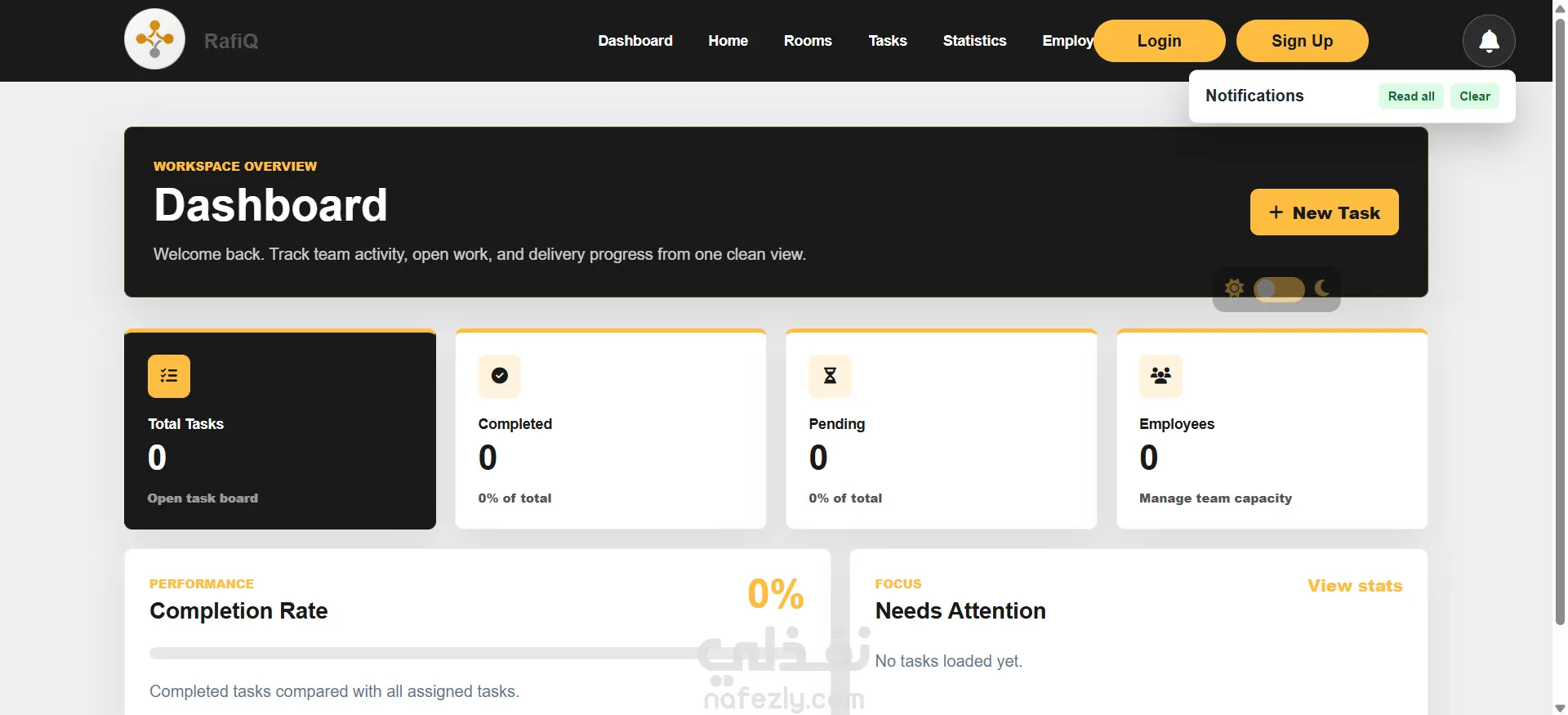This screenshot has width=1568, height=715.
Task: Click the Completed checkmark icon
Action: point(500,376)
